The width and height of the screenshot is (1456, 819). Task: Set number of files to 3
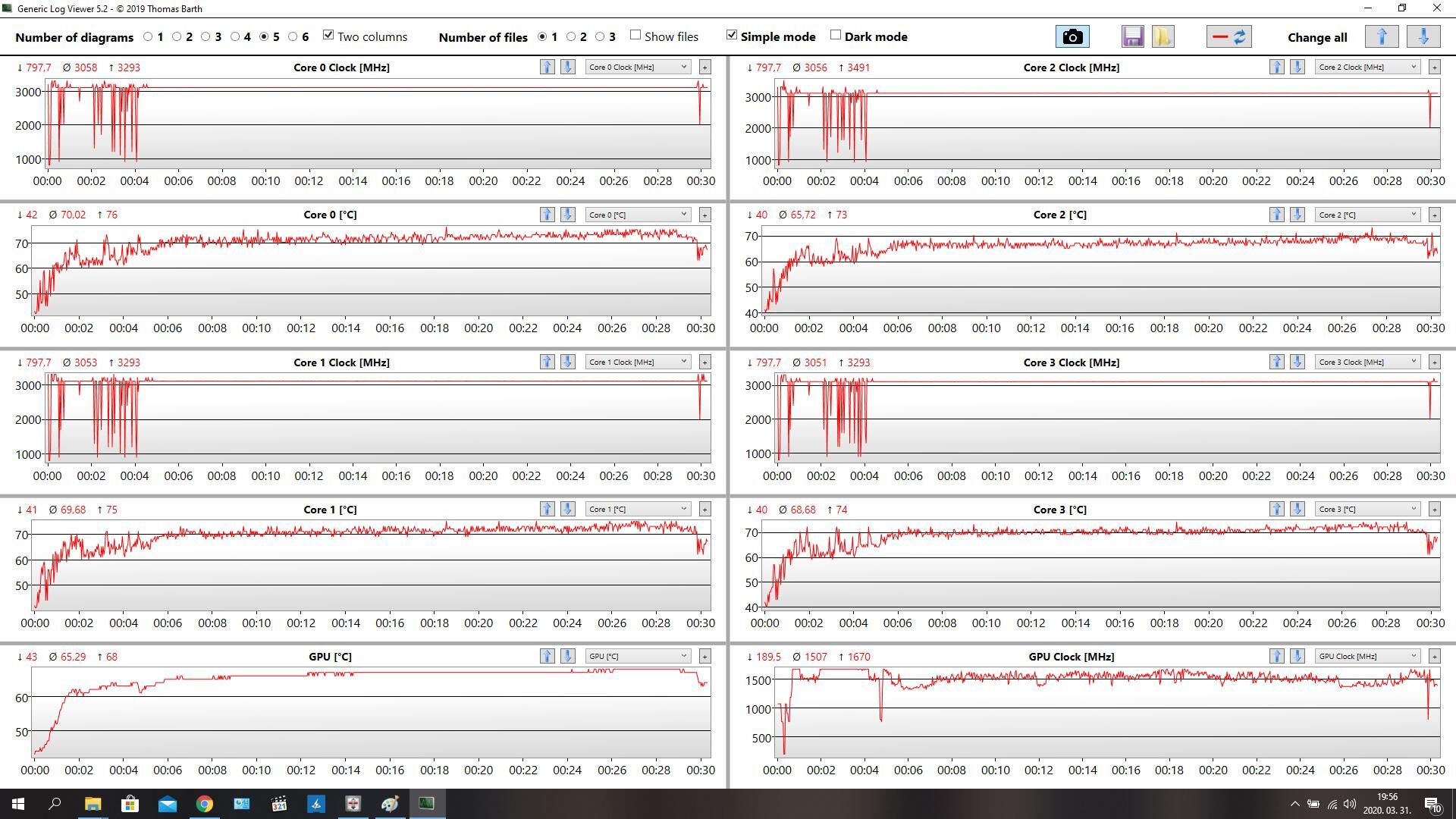click(600, 36)
